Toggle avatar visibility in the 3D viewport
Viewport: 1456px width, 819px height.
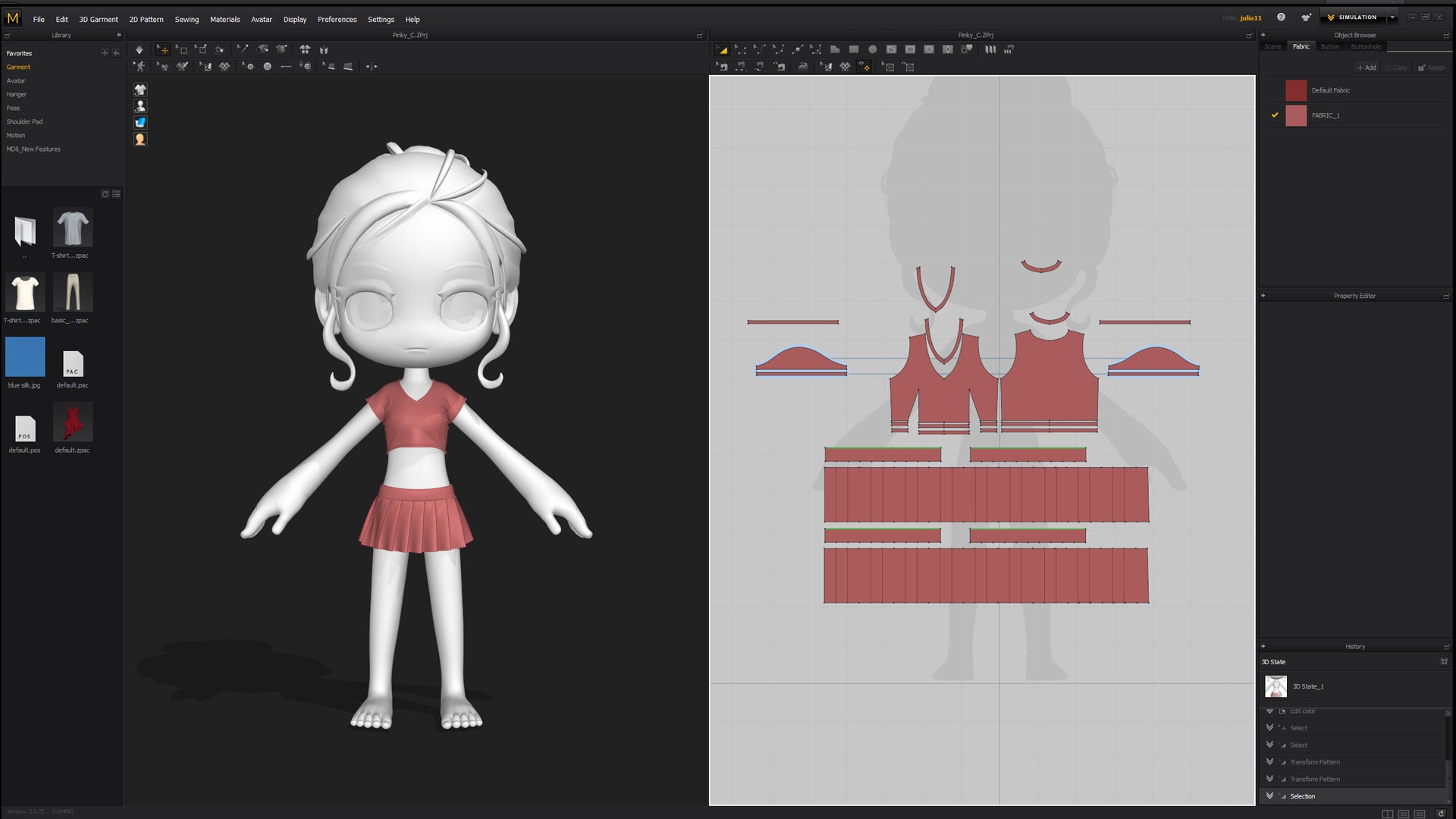[140, 106]
